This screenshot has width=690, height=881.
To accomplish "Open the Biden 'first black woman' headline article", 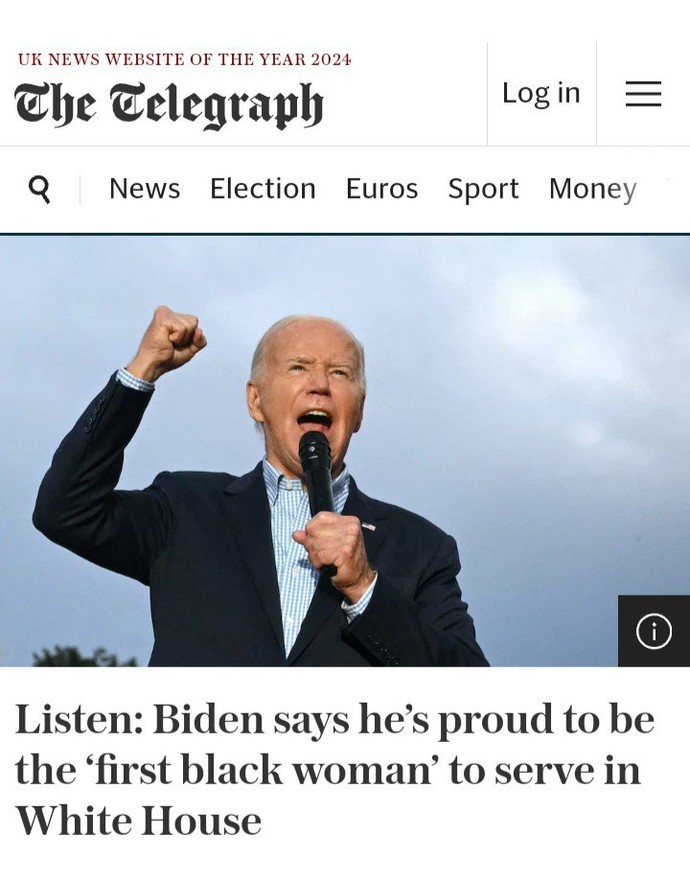I will click(335, 769).
